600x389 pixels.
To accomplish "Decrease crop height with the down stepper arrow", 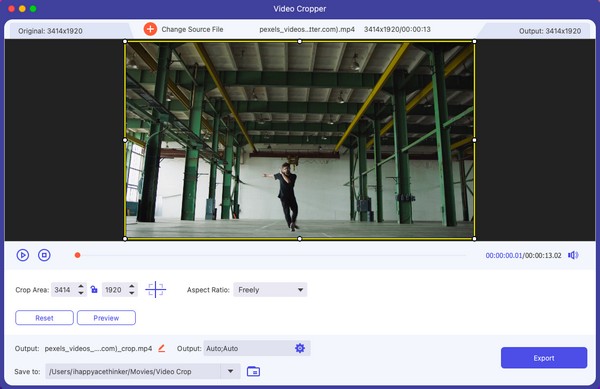I will coord(132,293).
